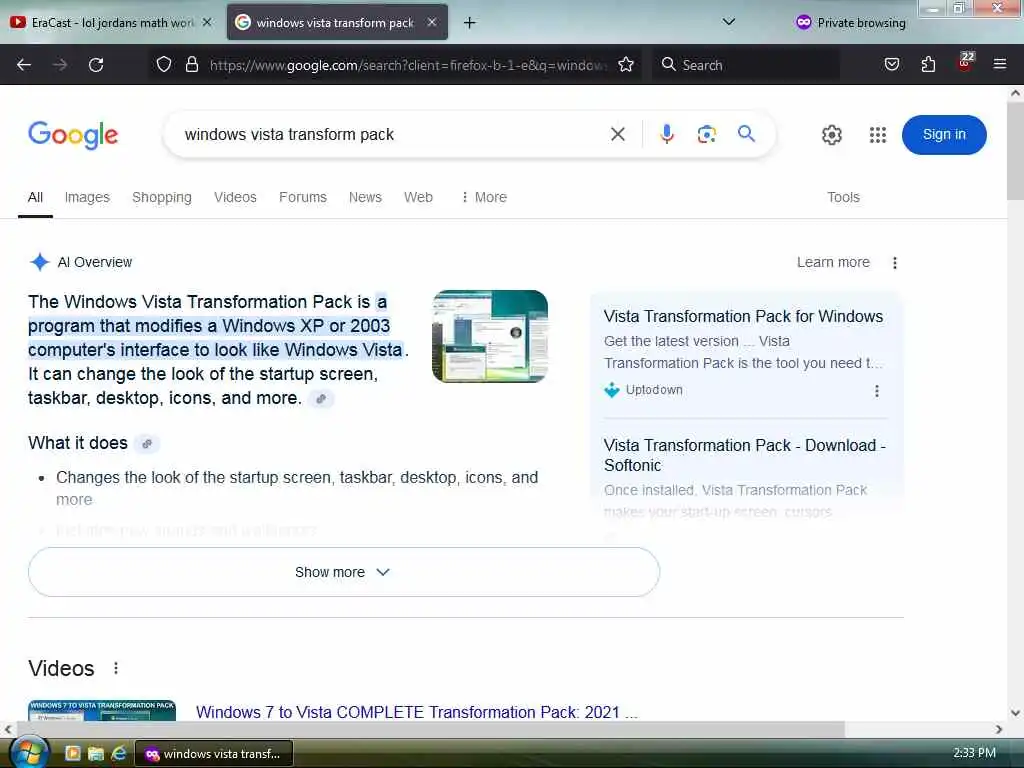1024x768 pixels.
Task: Click the vertical scrollbar thumb
Action: click(x=1015, y=150)
